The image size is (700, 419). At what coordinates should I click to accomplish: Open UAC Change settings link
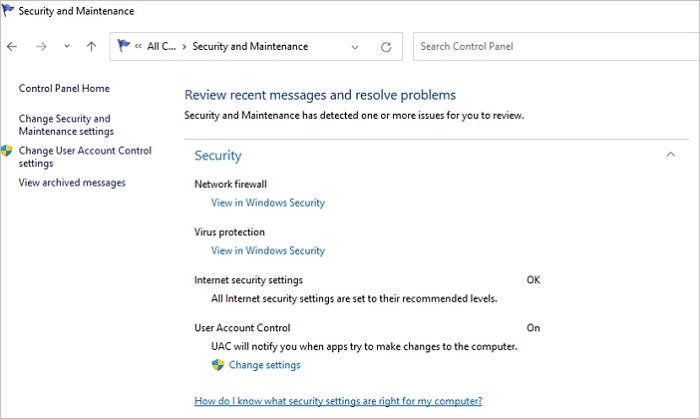265,365
